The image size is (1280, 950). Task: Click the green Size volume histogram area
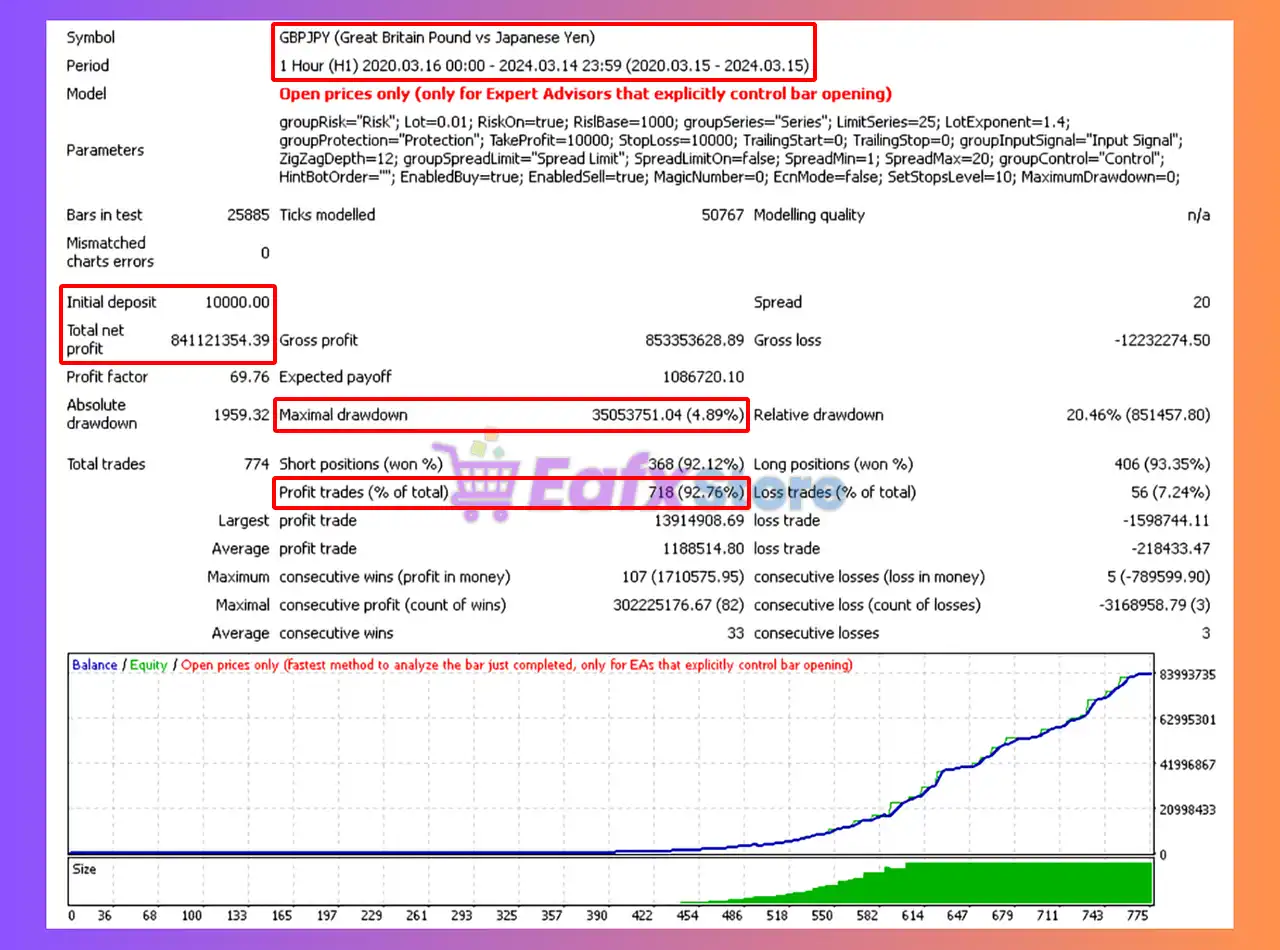tap(1000, 885)
